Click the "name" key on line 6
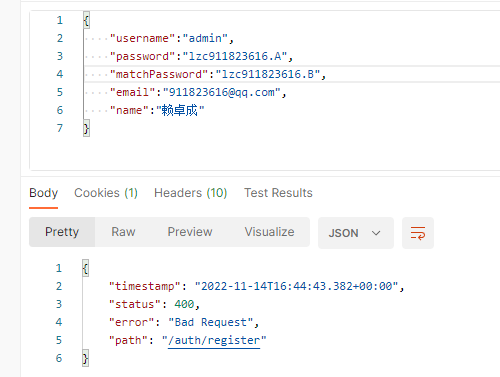Screen dimensions: 500x377 point(129,110)
